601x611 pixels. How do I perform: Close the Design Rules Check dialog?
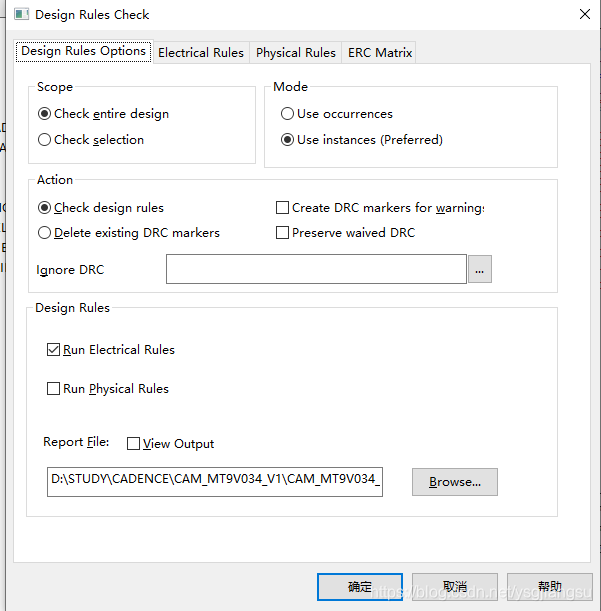pyautogui.click(x=584, y=14)
